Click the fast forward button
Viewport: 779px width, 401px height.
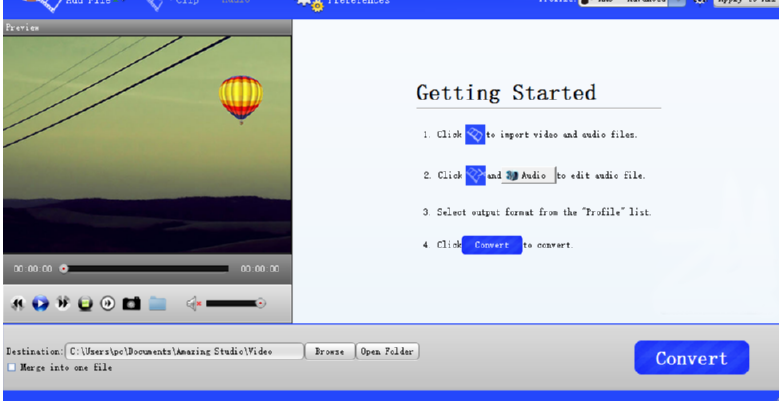click(x=63, y=303)
